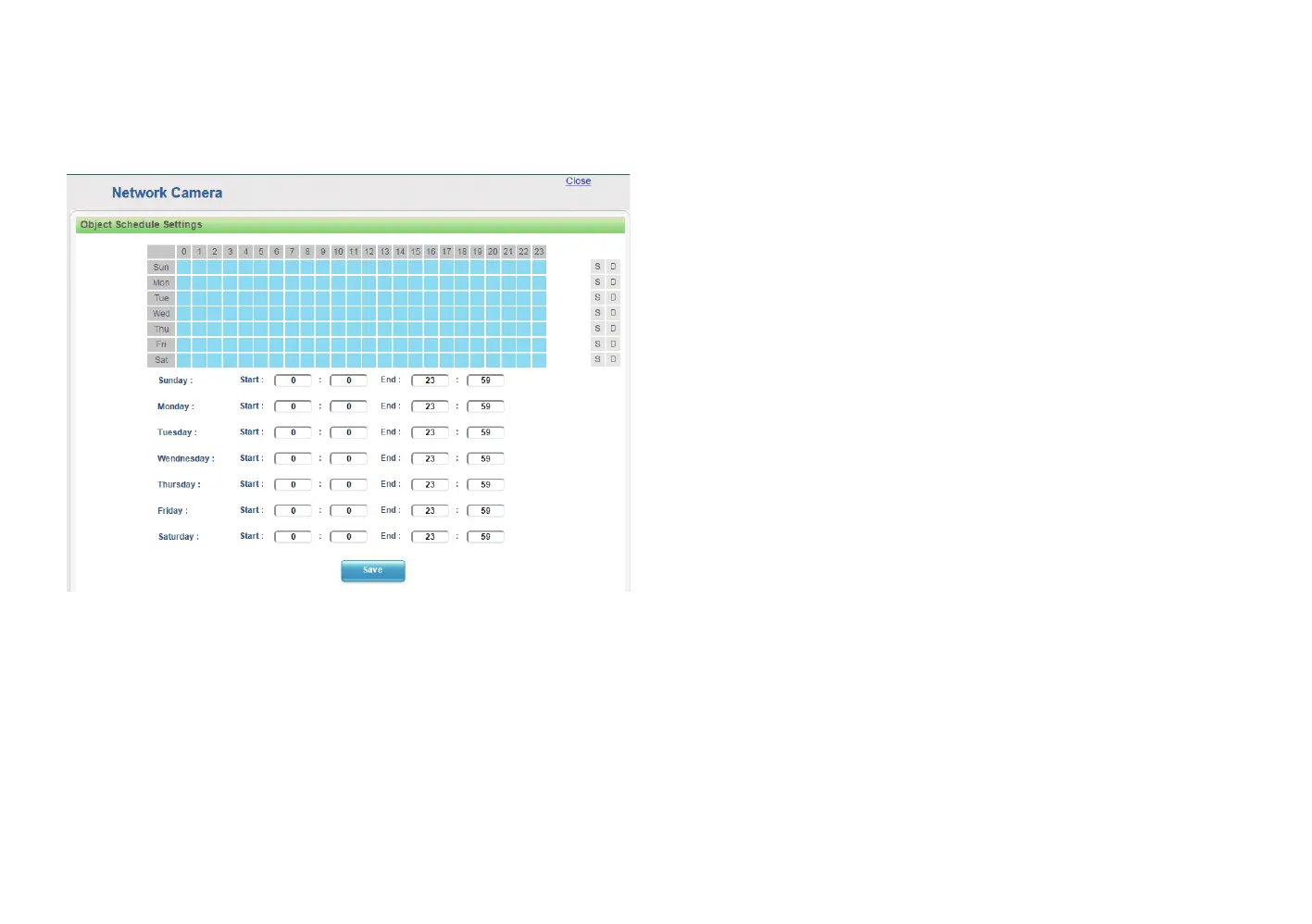Focus the Thursday start hour field
1312x924 pixels.
[294, 484]
